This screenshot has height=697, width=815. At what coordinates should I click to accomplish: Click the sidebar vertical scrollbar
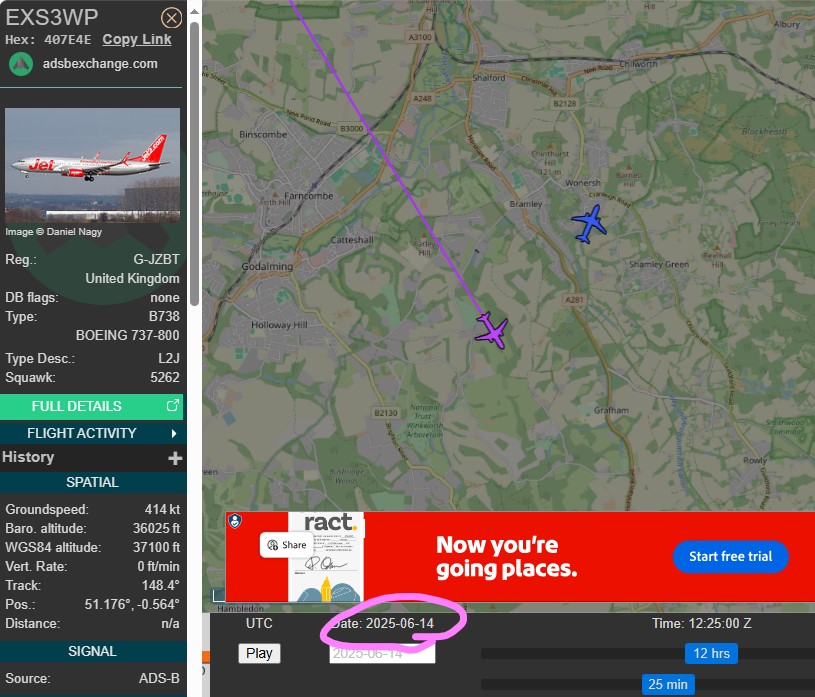pos(194,164)
